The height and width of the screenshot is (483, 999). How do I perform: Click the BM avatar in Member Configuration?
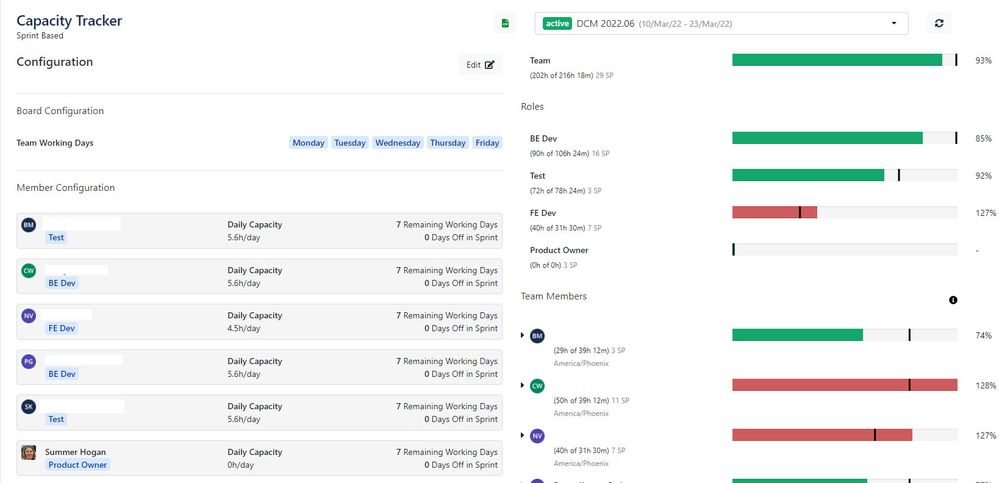pos(29,224)
